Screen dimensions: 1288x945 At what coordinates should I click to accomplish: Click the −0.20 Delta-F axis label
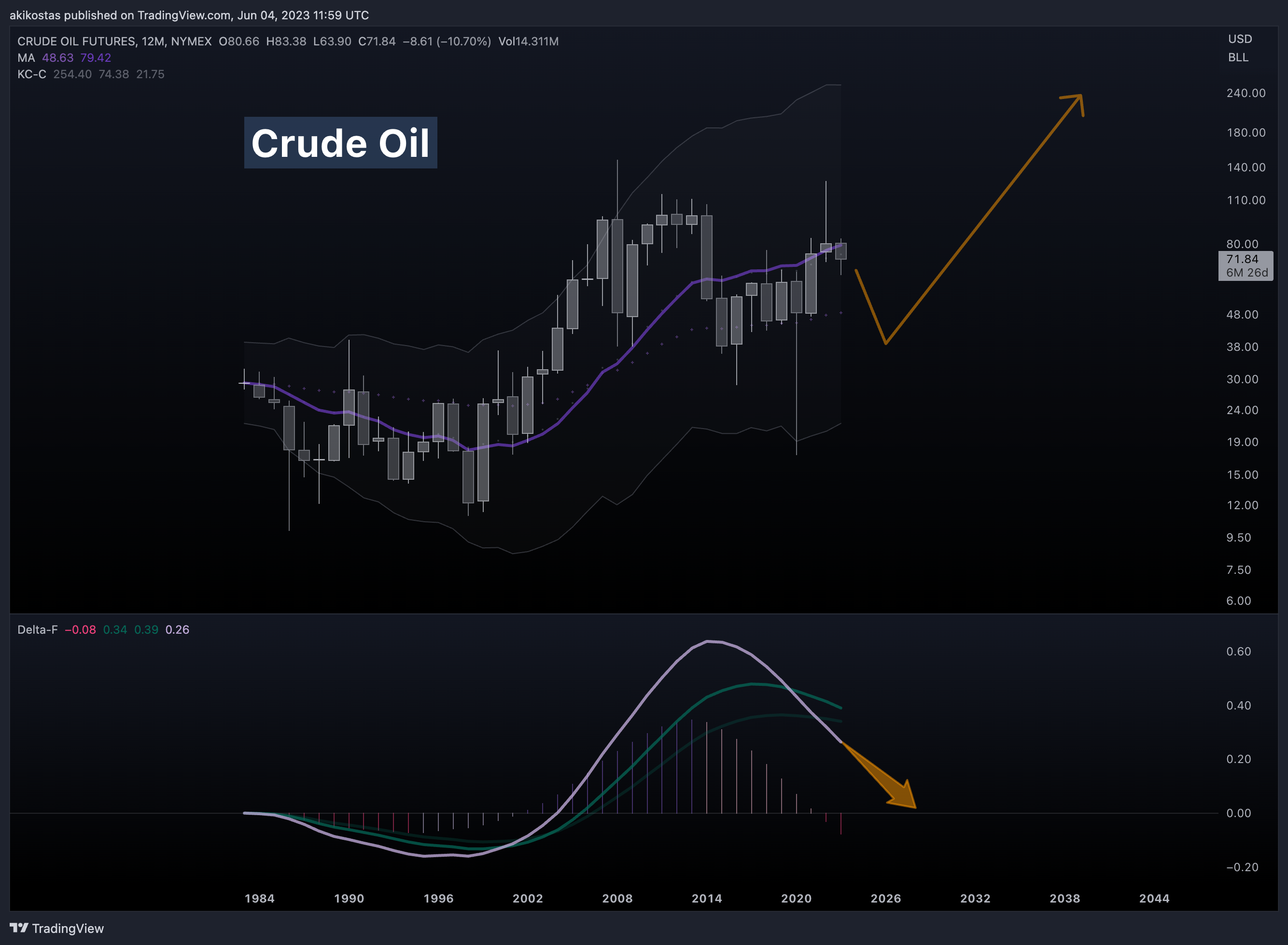(x=1242, y=867)
